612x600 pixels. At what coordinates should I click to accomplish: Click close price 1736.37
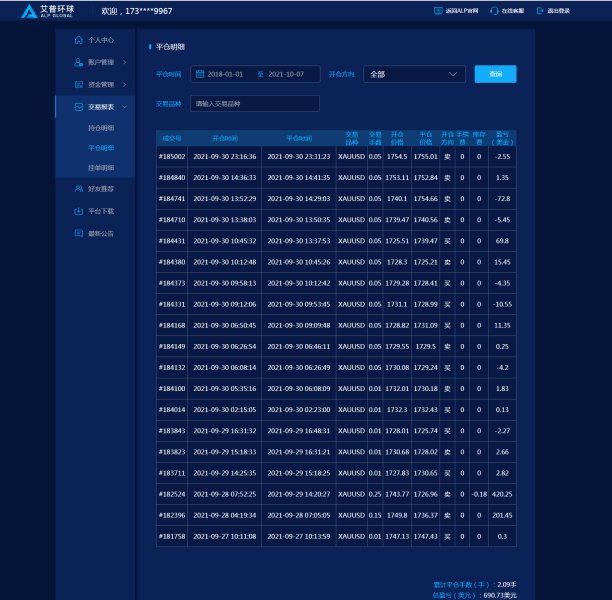[x=425, y=515]
